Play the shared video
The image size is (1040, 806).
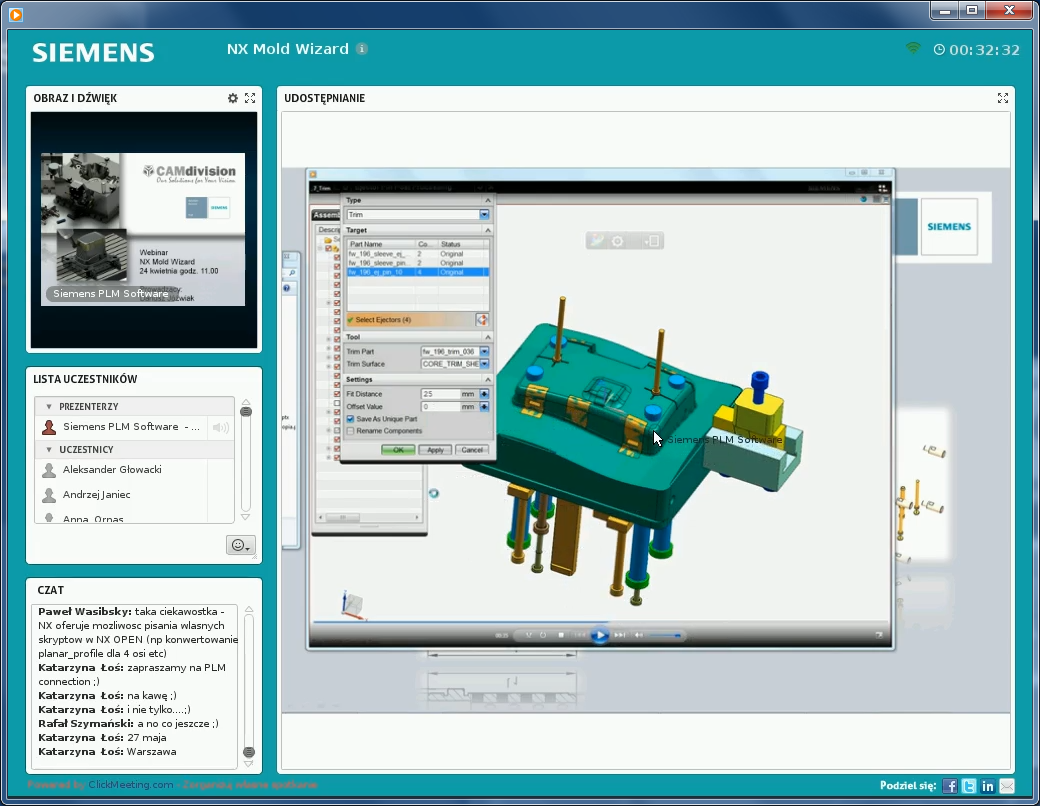[x=600, y=635]
